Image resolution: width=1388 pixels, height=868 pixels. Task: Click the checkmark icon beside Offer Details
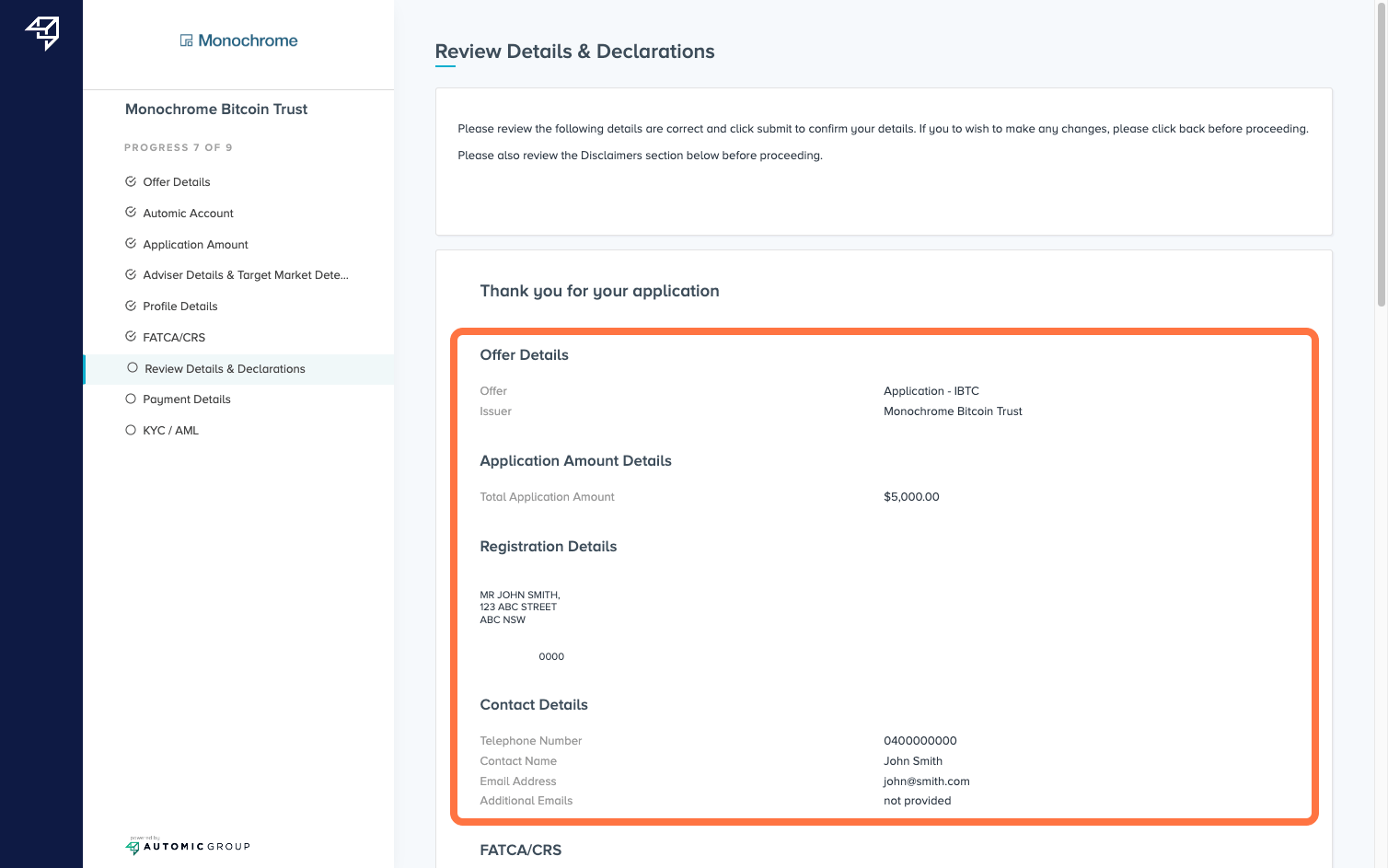click(x=131, y=181)
